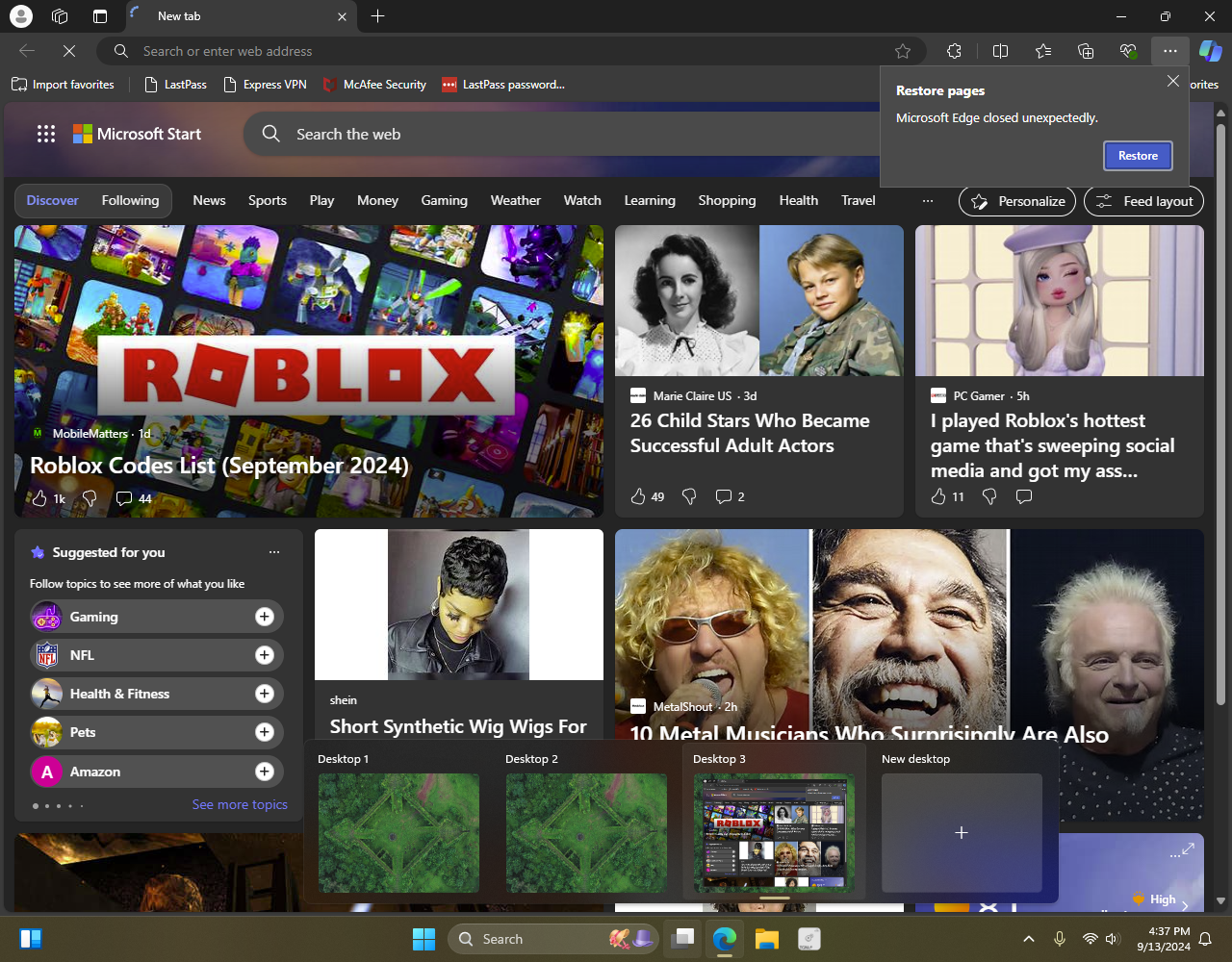Click See more topics link
Image resolution: width=1232 pixels, height=962 pixels.
pyautogui.click(x=240, y=804)
